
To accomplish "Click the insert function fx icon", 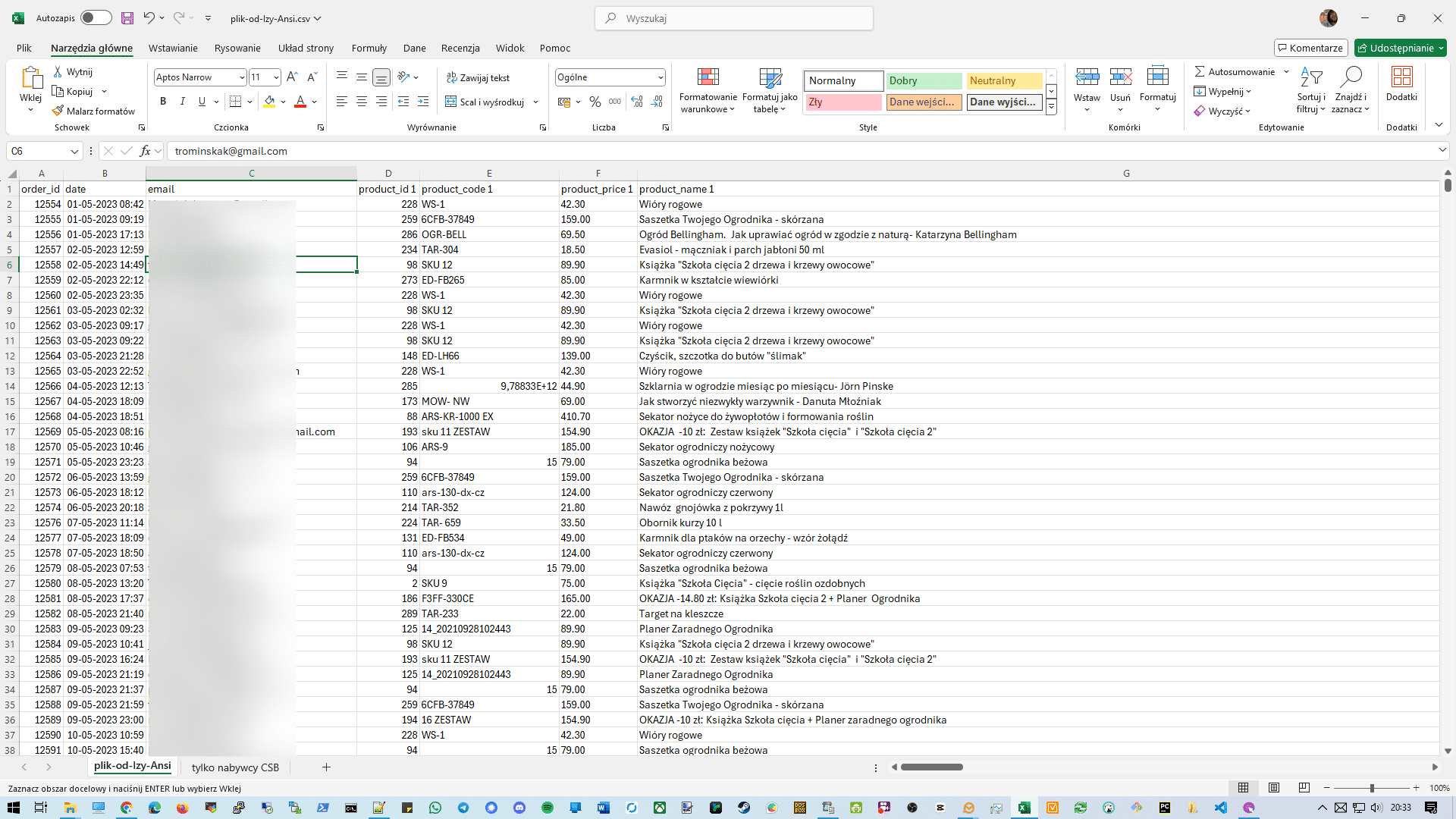I will (x=145, y=151).
